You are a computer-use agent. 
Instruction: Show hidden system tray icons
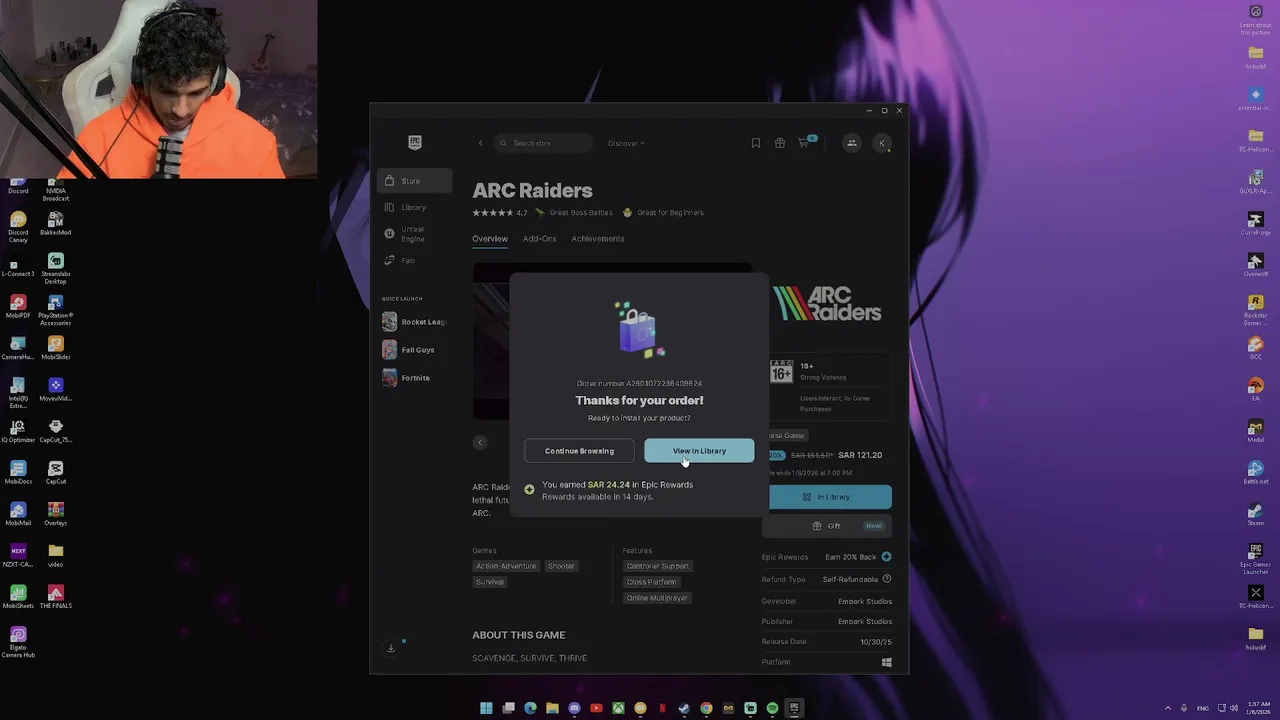(x=1167, y=708)
